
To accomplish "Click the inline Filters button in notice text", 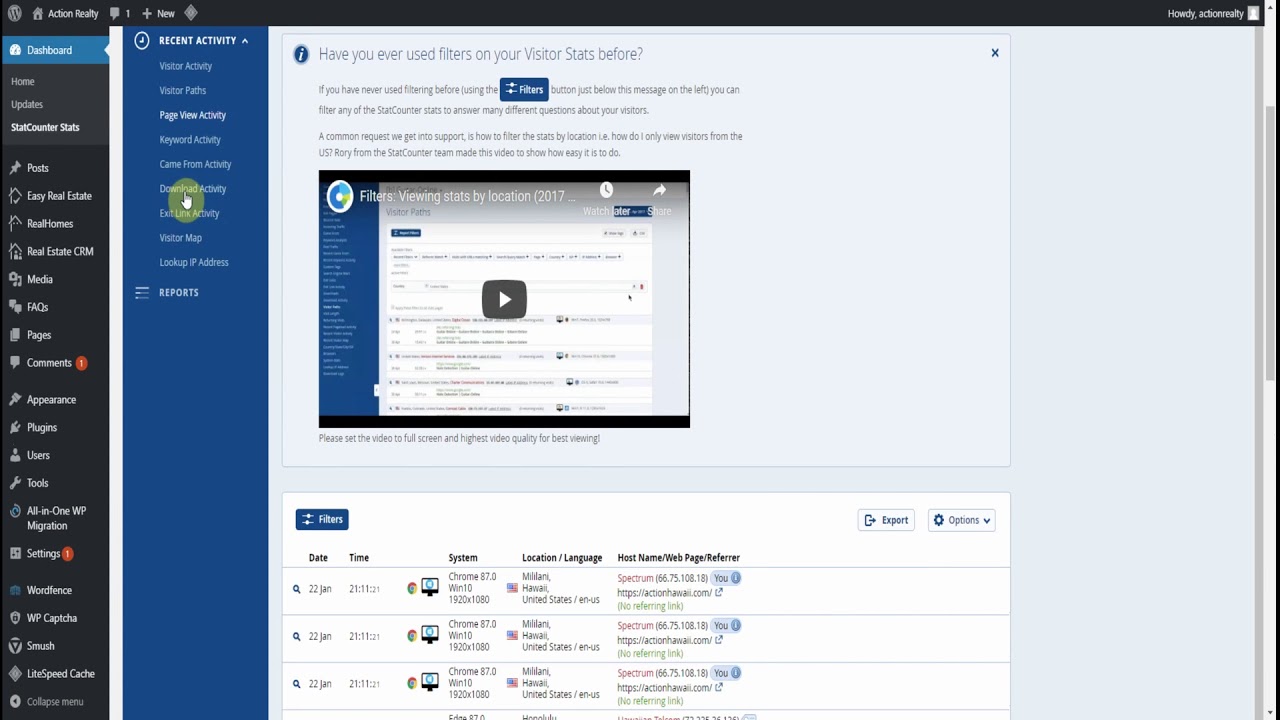I will (524, 89).
